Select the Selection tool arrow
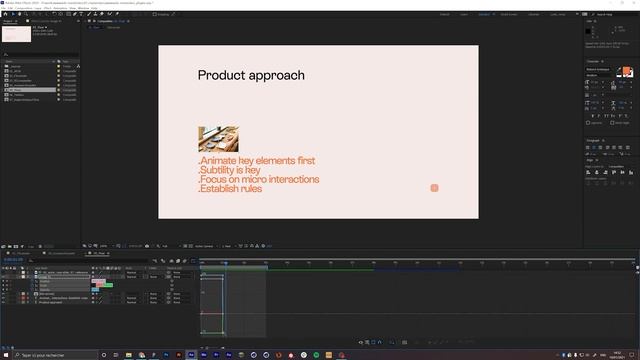 pyautogui.click(x=13, y=14)
